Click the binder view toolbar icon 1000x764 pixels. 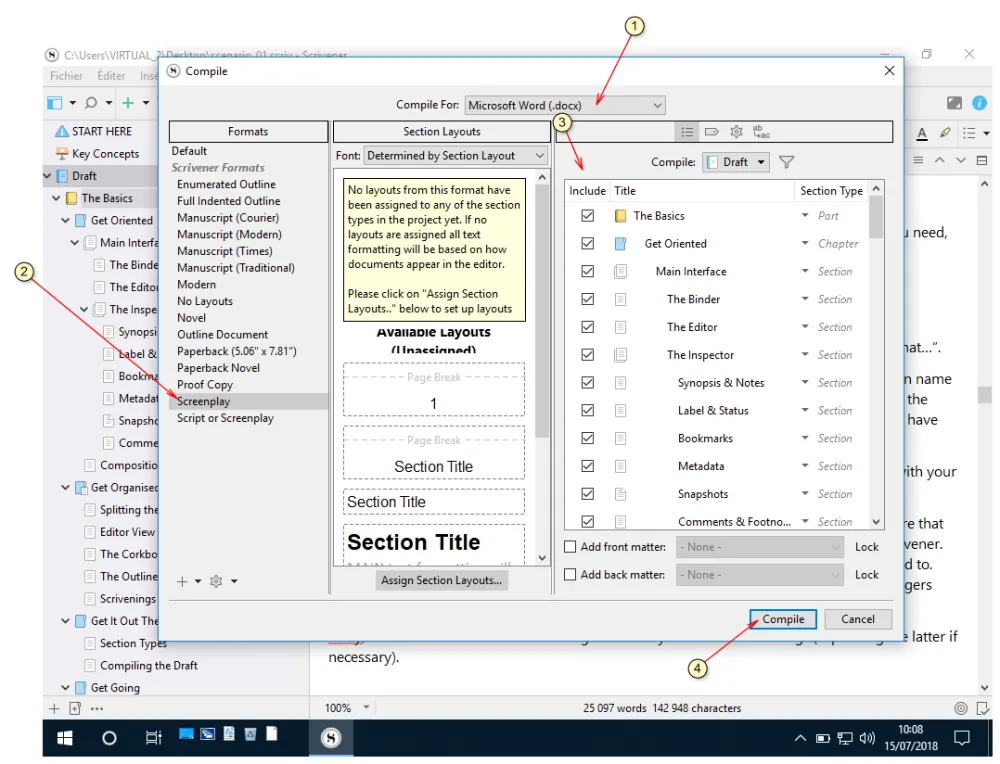[55, 103]
